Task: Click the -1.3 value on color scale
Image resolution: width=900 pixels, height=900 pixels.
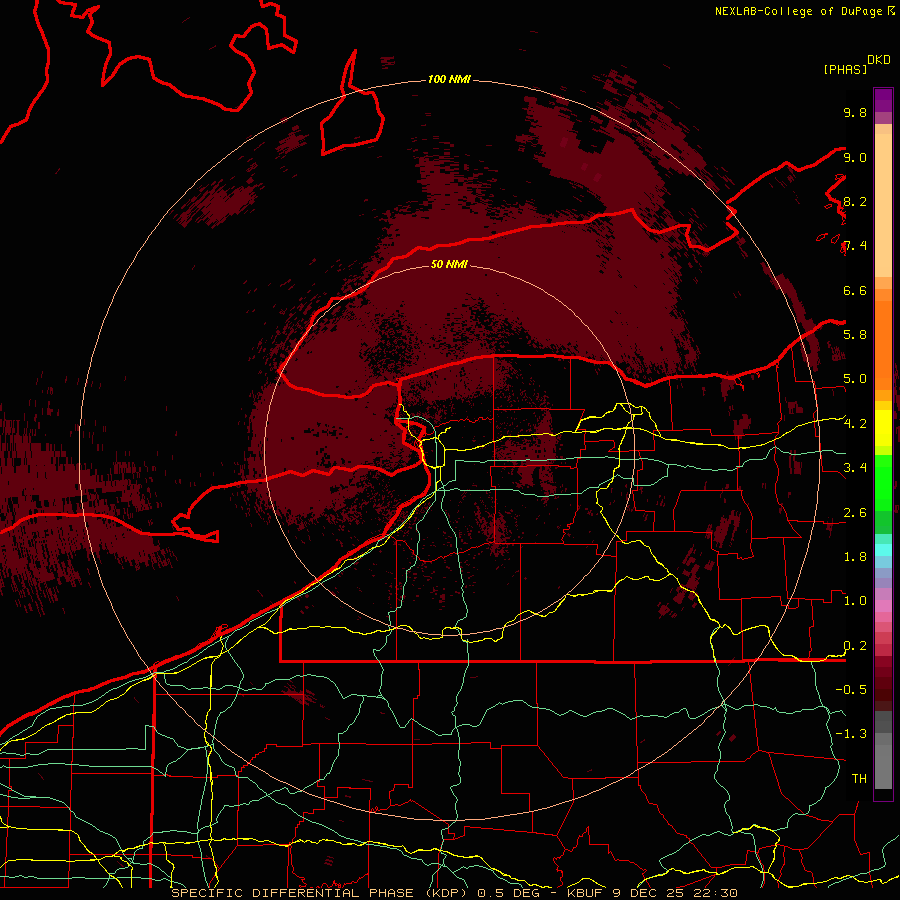Action: tap(851, 734)
